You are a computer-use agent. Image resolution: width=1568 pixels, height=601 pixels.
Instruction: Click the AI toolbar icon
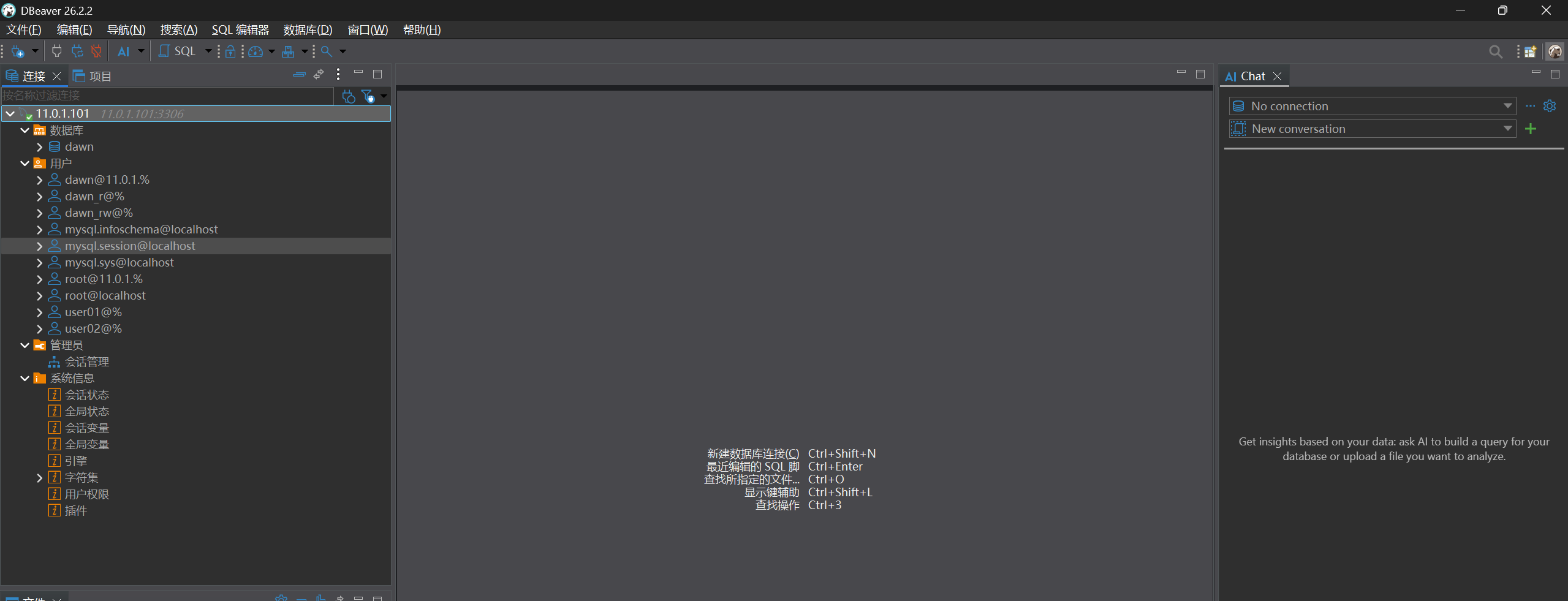coord(123,51)
